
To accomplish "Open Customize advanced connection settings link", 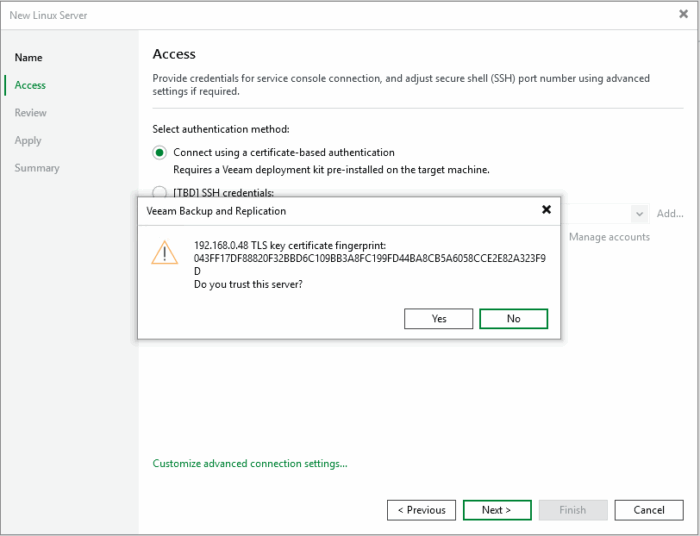I will pos(250,464).
